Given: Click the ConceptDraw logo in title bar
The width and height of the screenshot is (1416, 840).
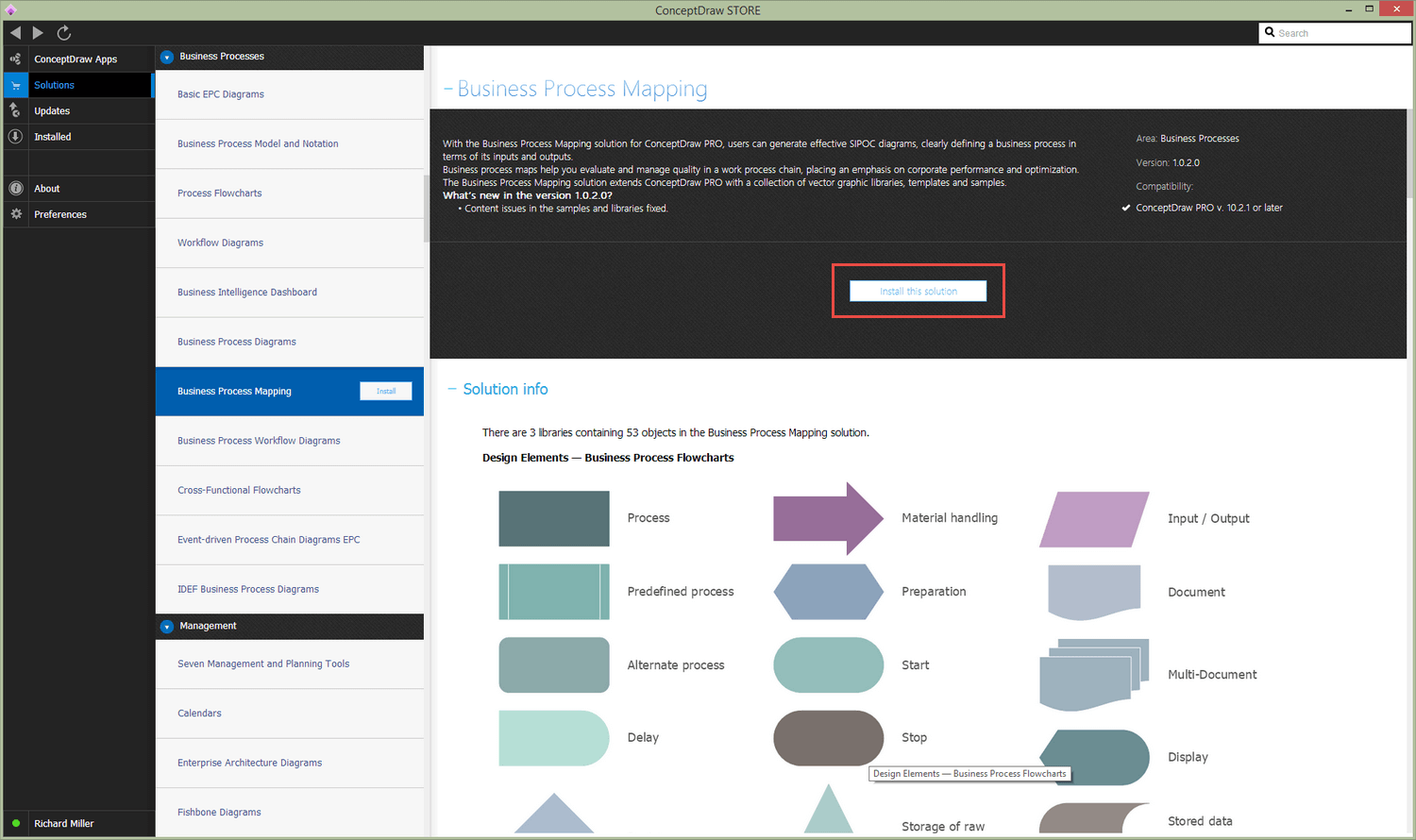Looking at the screenshot, I should [x=10, y=10].
